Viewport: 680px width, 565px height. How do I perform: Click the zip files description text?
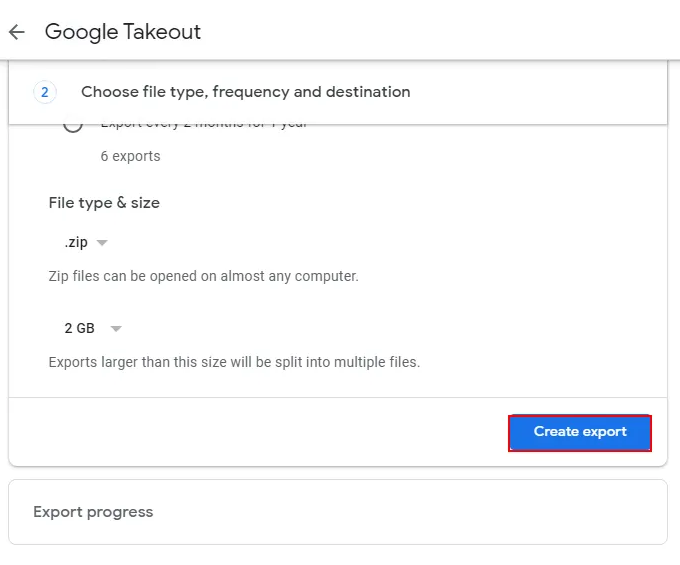pos(203,276)
